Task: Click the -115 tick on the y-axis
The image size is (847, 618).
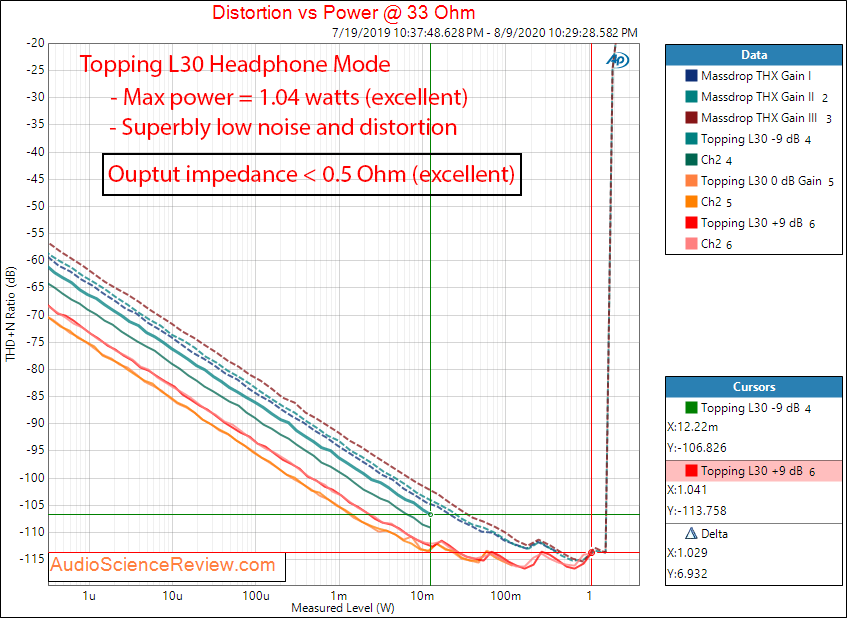Action: (31, 560)
